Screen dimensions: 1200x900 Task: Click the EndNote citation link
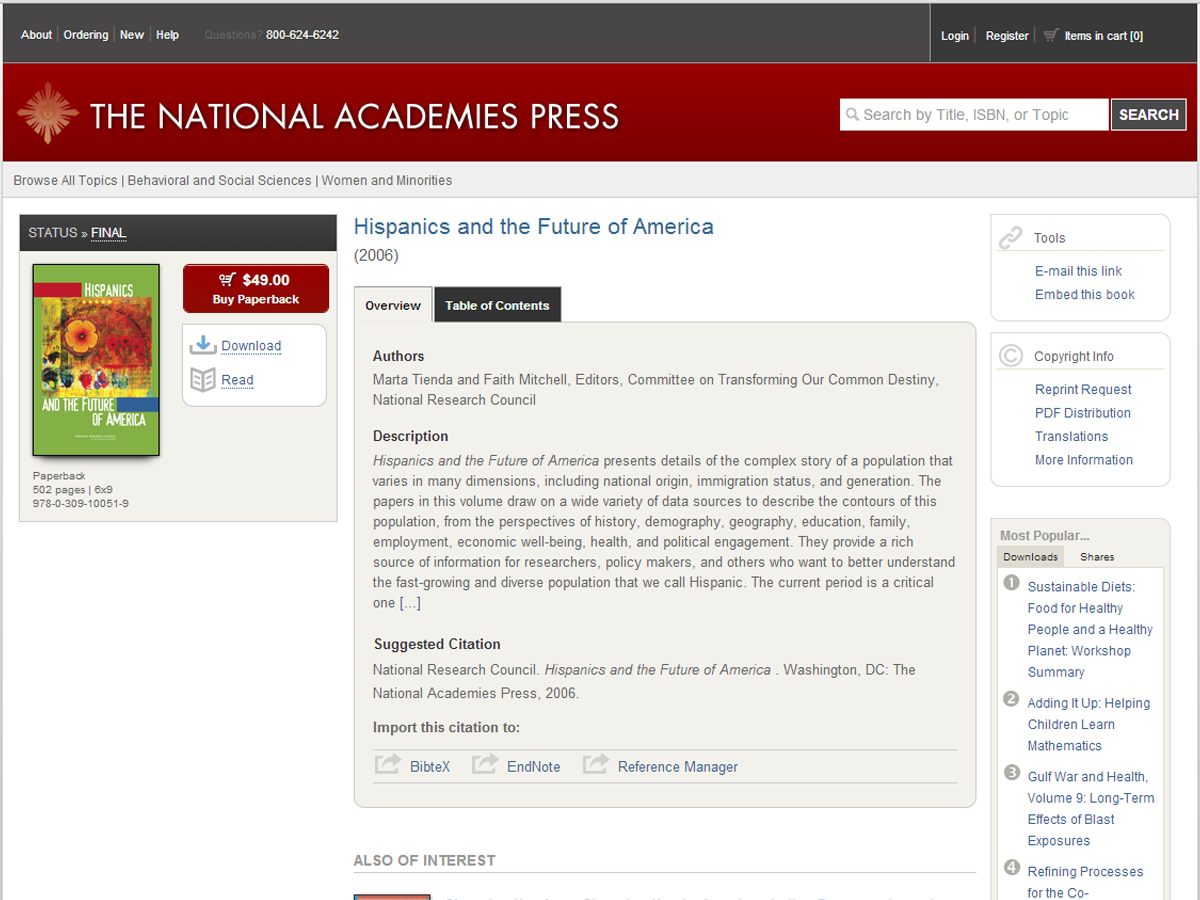coord(533,767)
